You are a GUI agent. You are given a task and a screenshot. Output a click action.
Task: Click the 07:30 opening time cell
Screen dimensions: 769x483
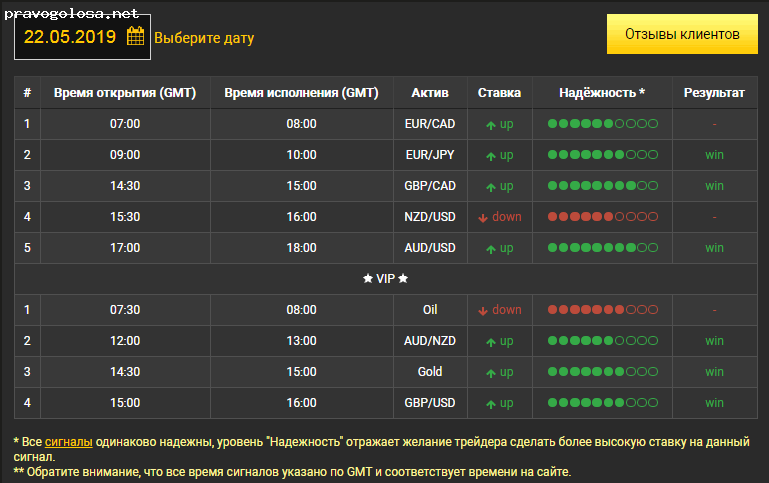125,309
